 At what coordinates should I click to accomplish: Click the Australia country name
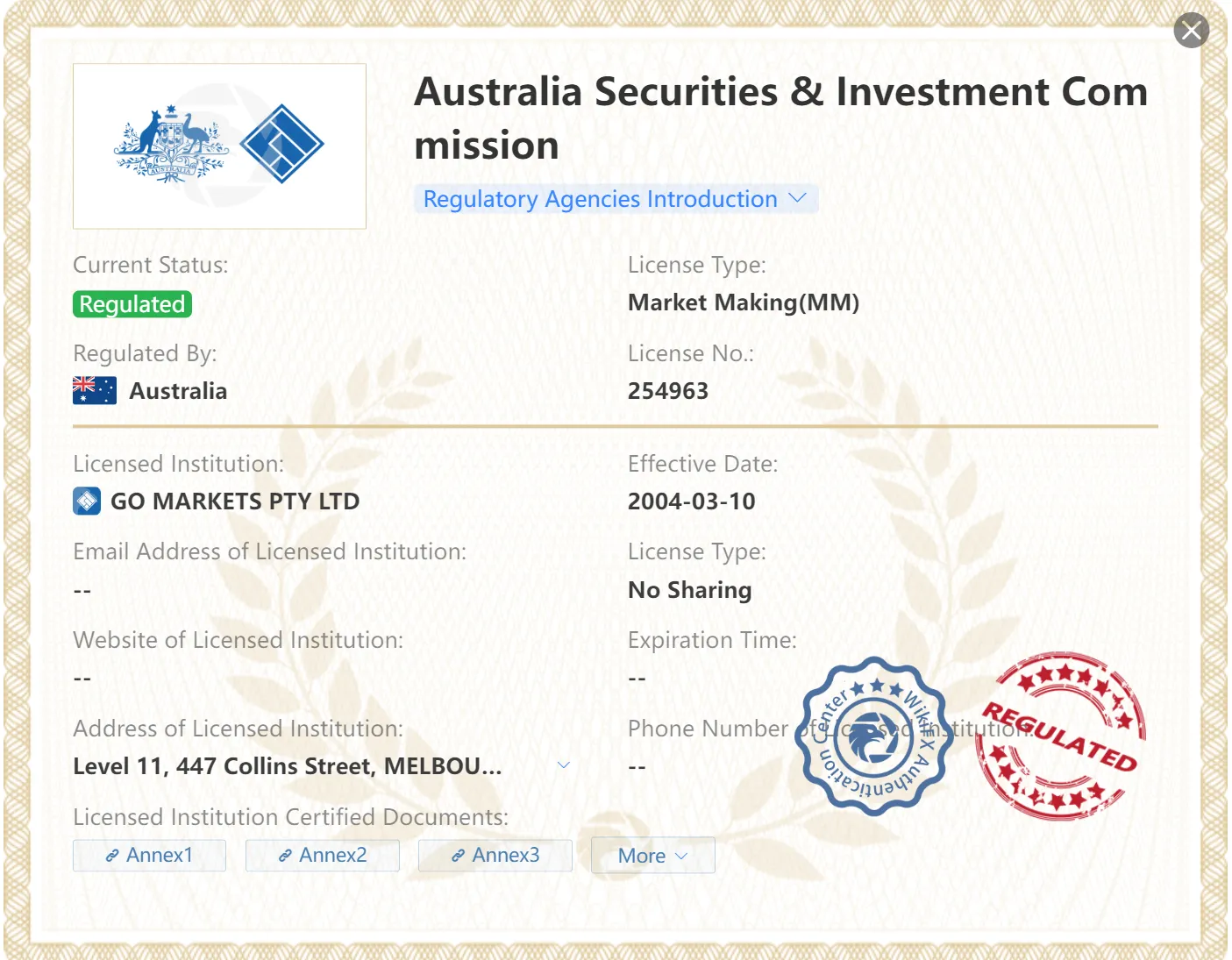178,391
